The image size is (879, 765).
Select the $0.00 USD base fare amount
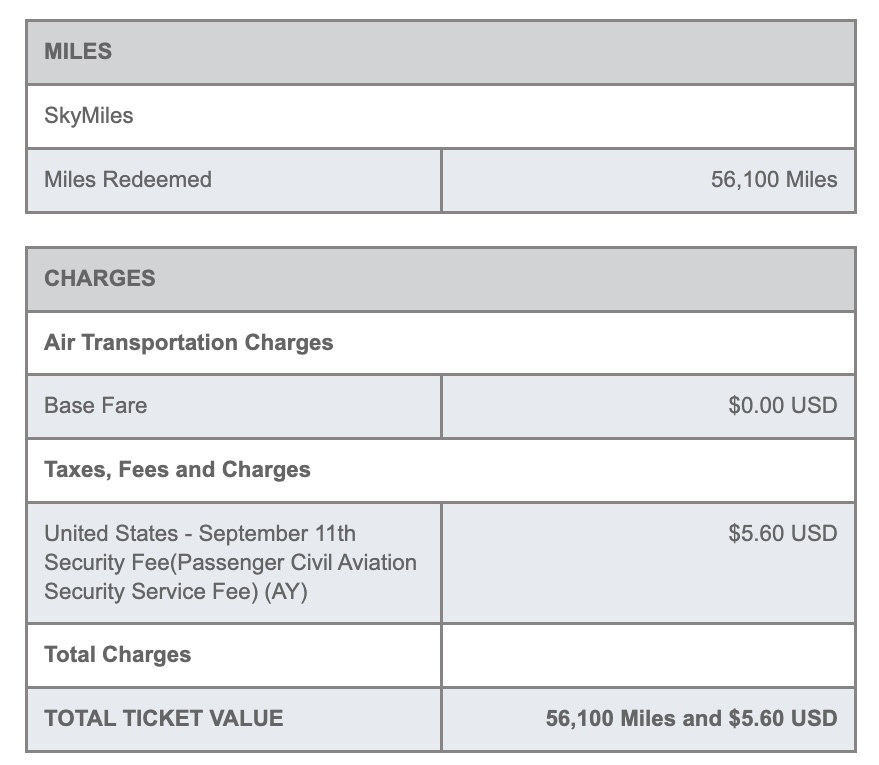(x=783, y=406)
